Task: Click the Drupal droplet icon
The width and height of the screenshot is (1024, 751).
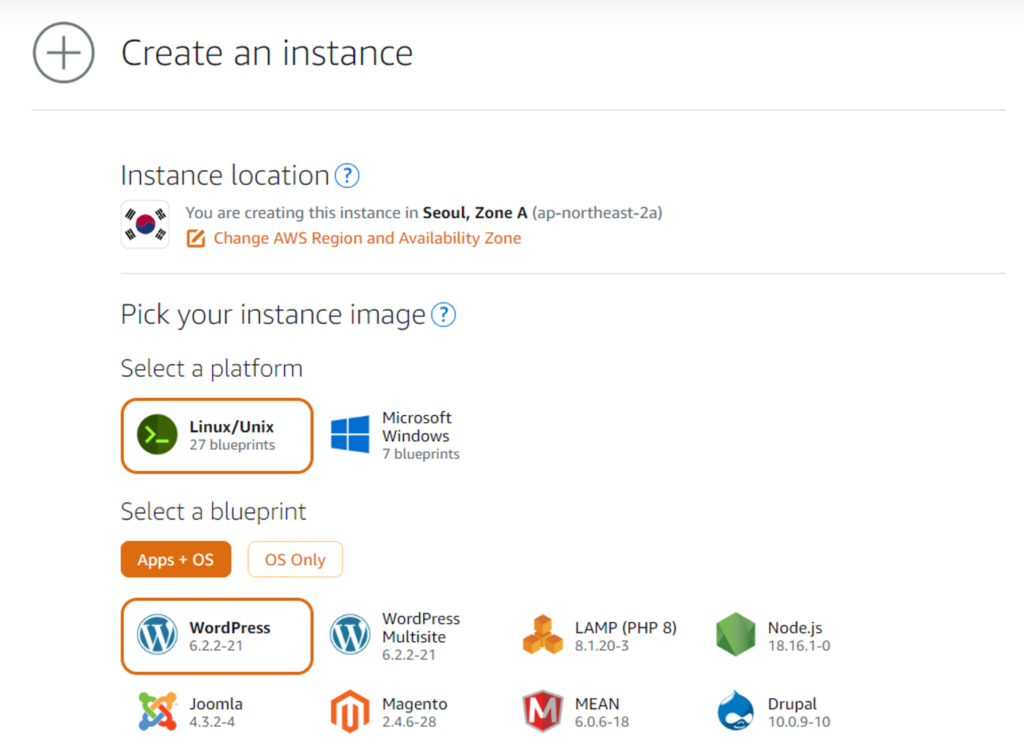Action: point(735,711)
